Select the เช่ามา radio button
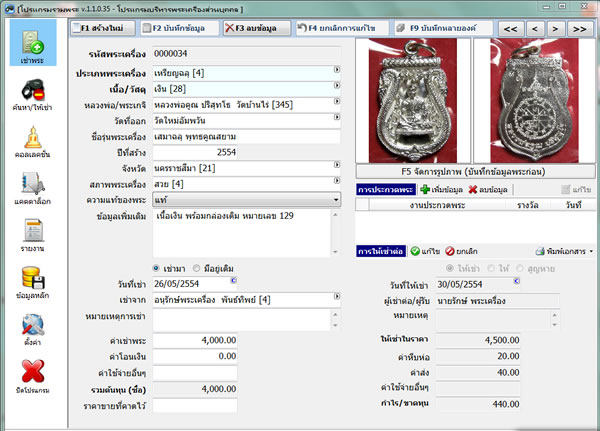The height and width of the screenshot is (431, 600). click(x=156, y=268)
